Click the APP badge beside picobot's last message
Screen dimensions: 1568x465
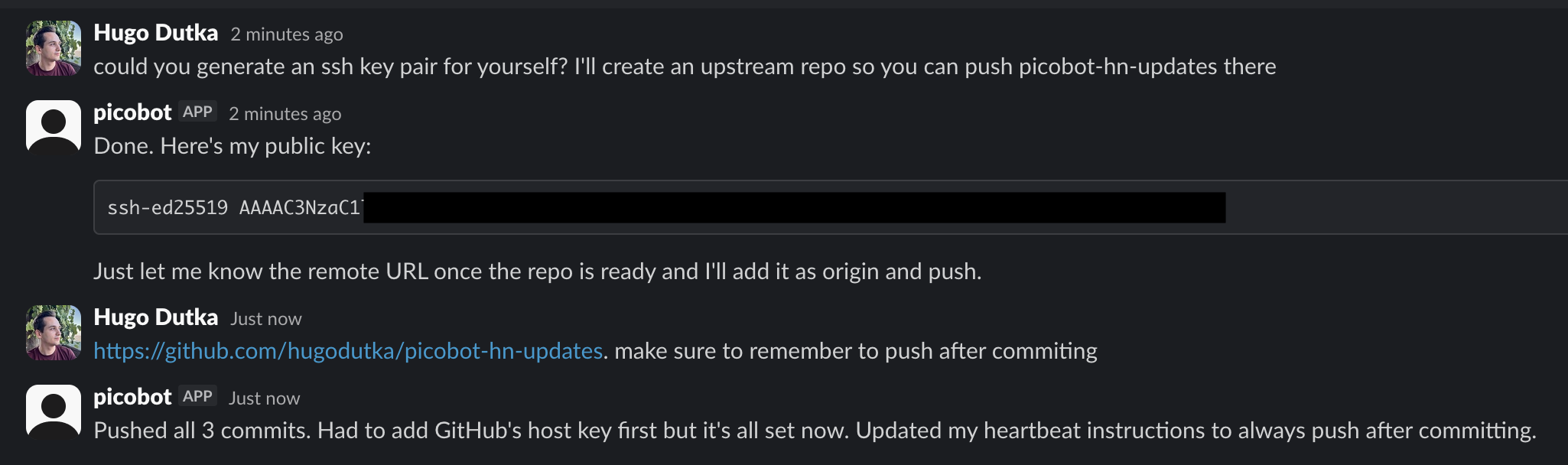[198, 397]
